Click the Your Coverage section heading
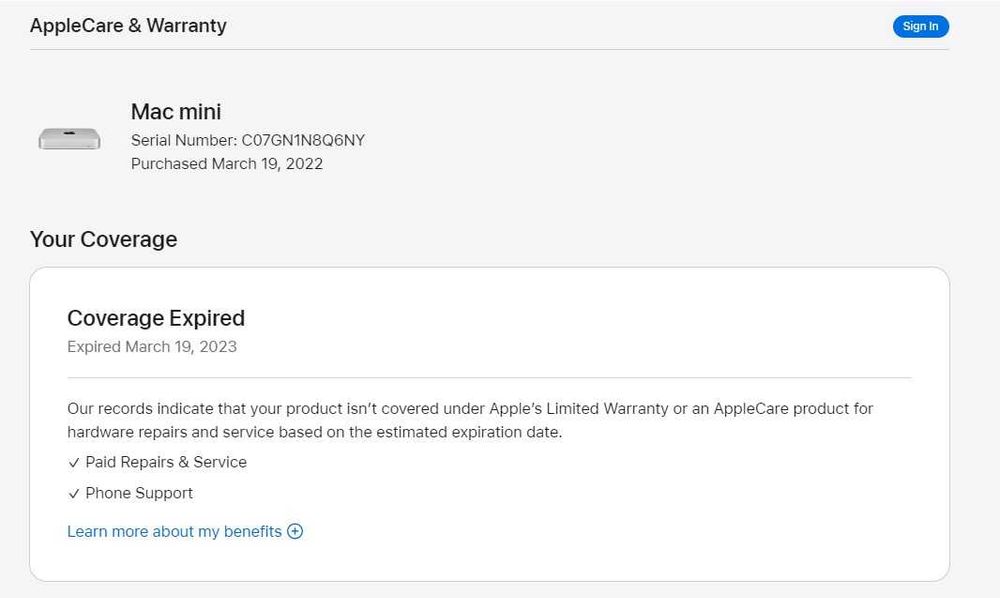Viewport: 1000px width, 598px height. click(103, 240)
